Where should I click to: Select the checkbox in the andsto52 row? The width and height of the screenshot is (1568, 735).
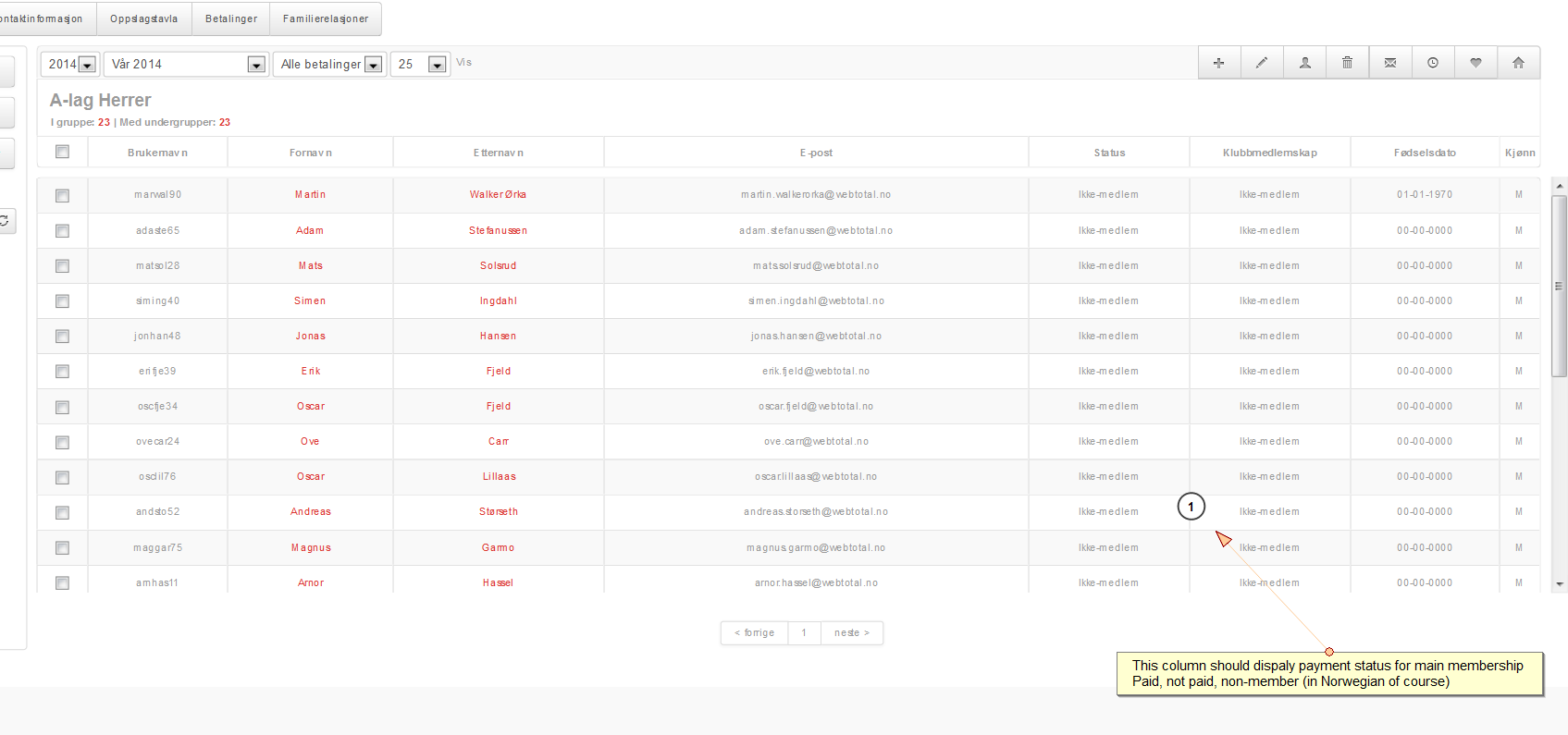[x=62, y=512]
